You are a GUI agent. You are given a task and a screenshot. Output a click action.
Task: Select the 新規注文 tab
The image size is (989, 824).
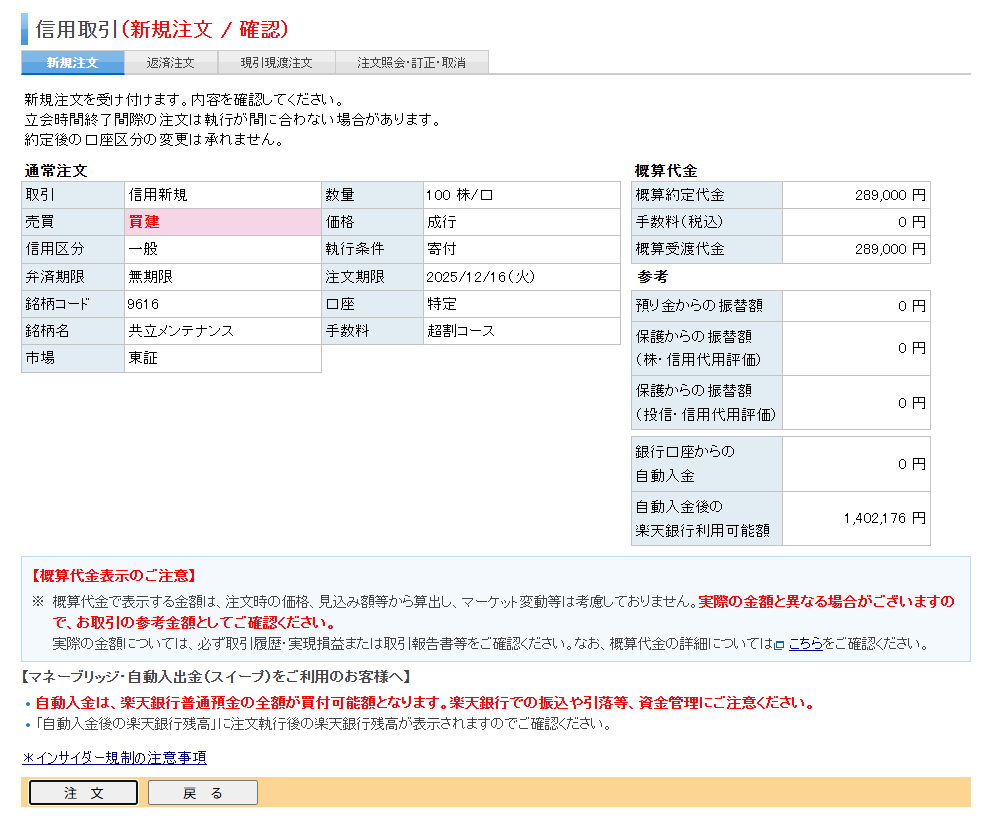pos(70,62)
